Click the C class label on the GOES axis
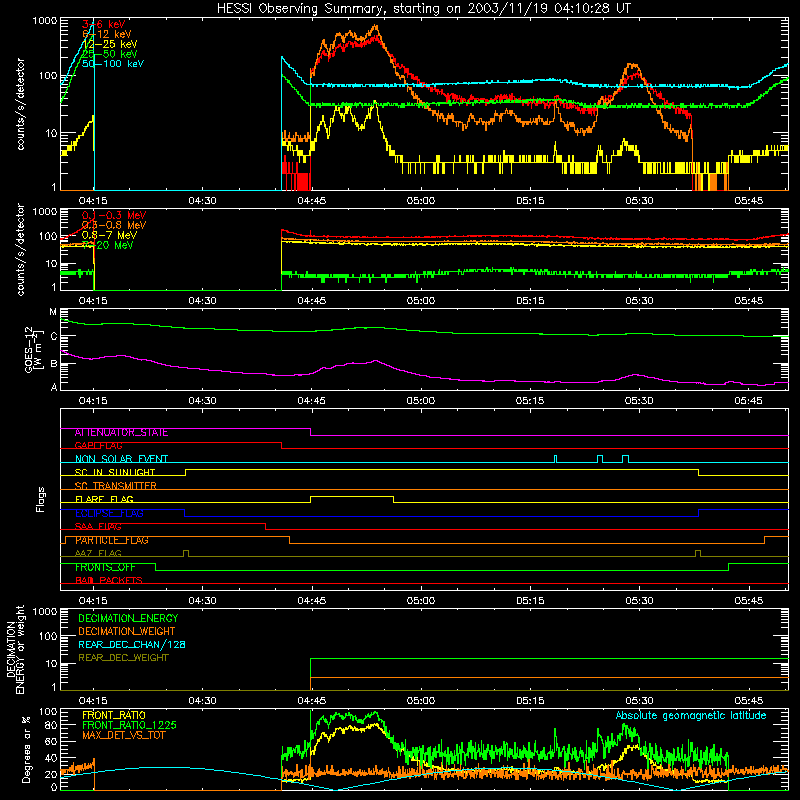800x800 pixels. point(54,337)
